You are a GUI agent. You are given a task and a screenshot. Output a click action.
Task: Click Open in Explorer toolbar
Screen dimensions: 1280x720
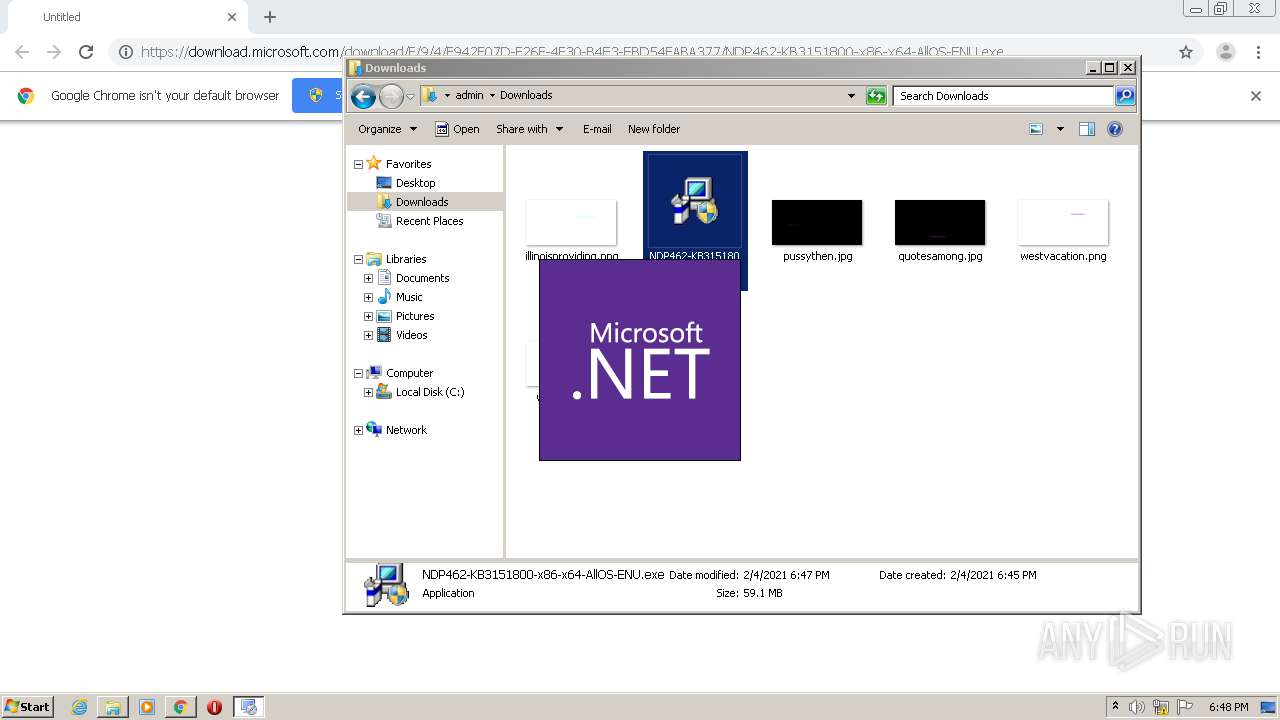tap(457, 129)
